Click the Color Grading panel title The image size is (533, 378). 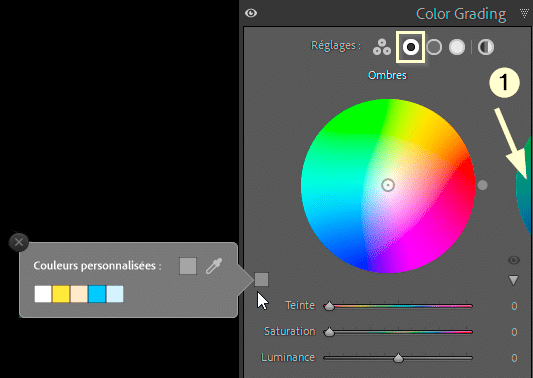click(x=461, y=14)
